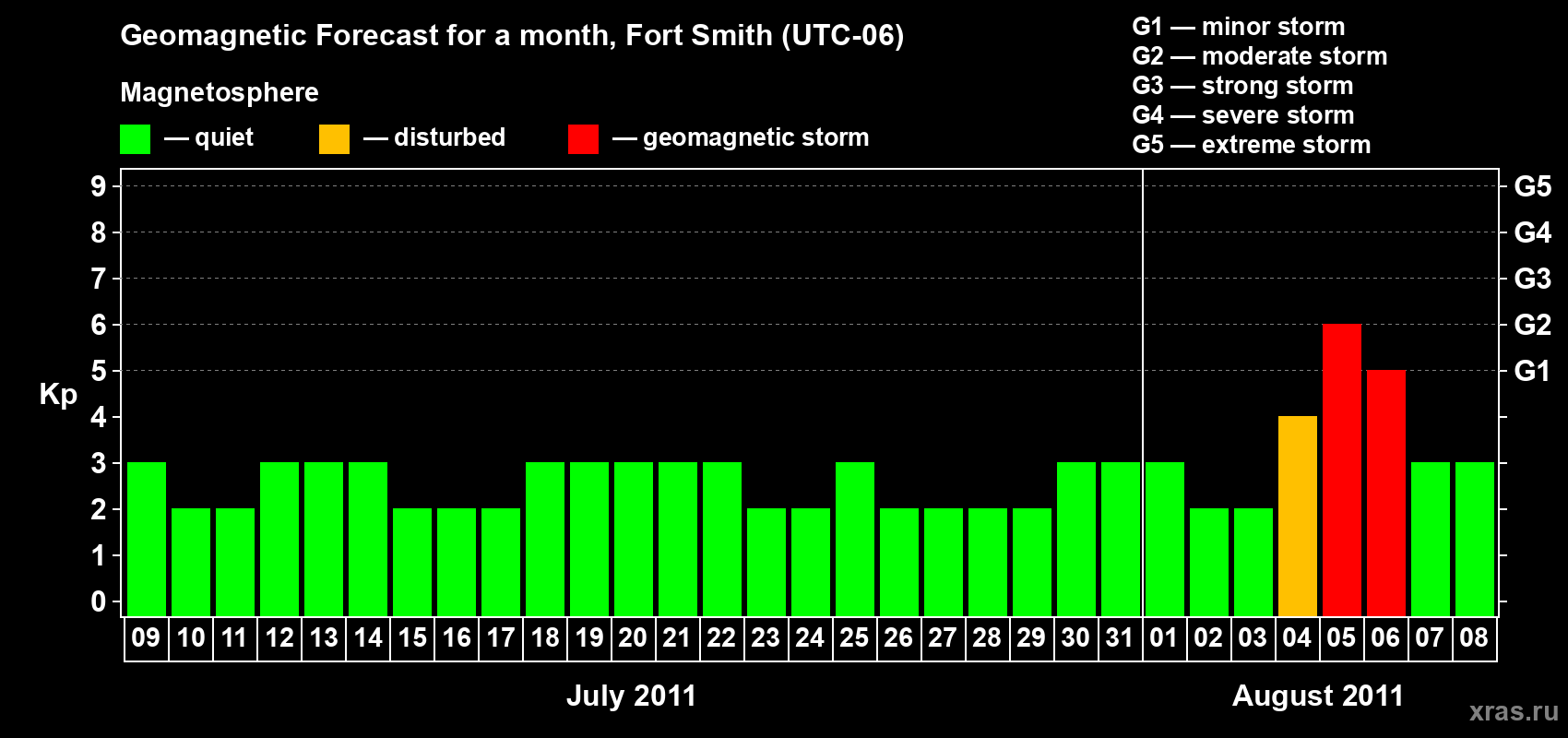Click the green bar for July 18
This screenshot has height=738, width=1568.
(544, 539)
